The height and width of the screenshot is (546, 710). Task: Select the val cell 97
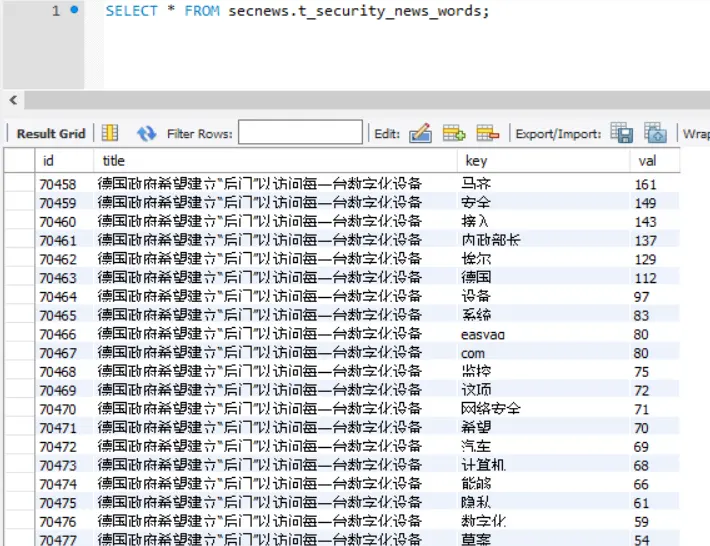point(655,297)
